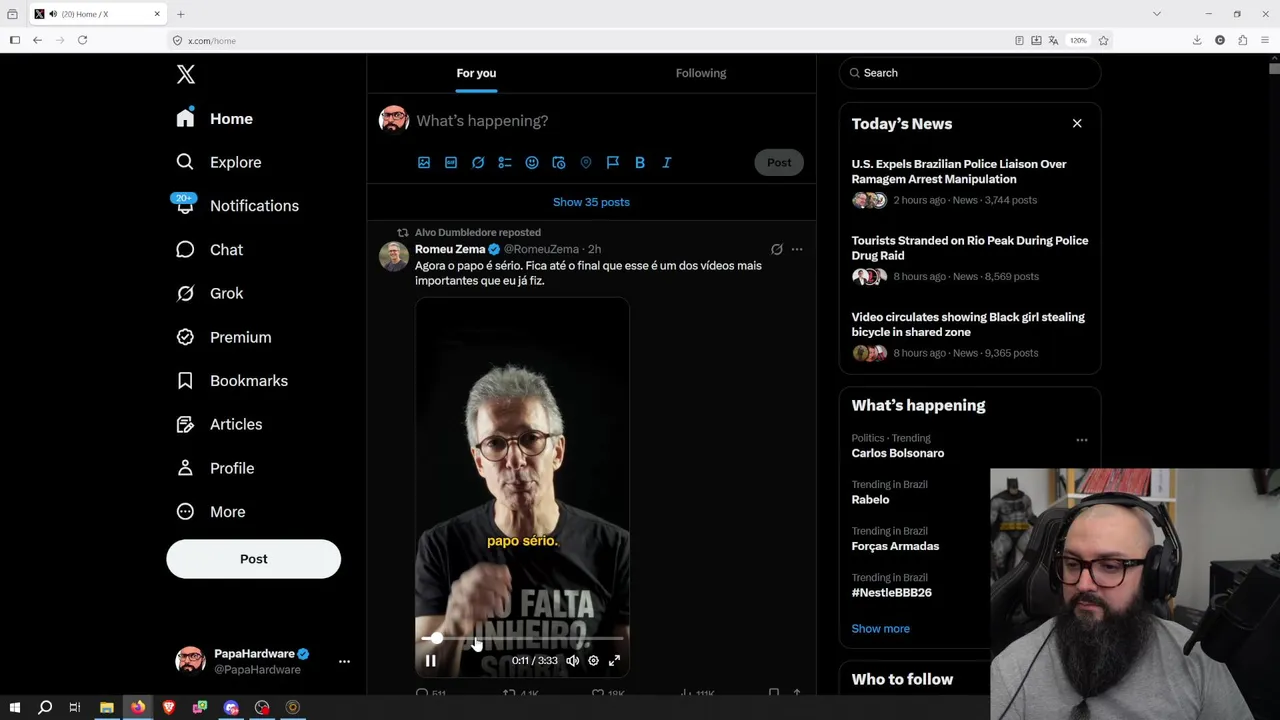Click the 120% zoom level indicator
The height and width of the screenshot is (720, 1280).
(x=1078, y=41)
